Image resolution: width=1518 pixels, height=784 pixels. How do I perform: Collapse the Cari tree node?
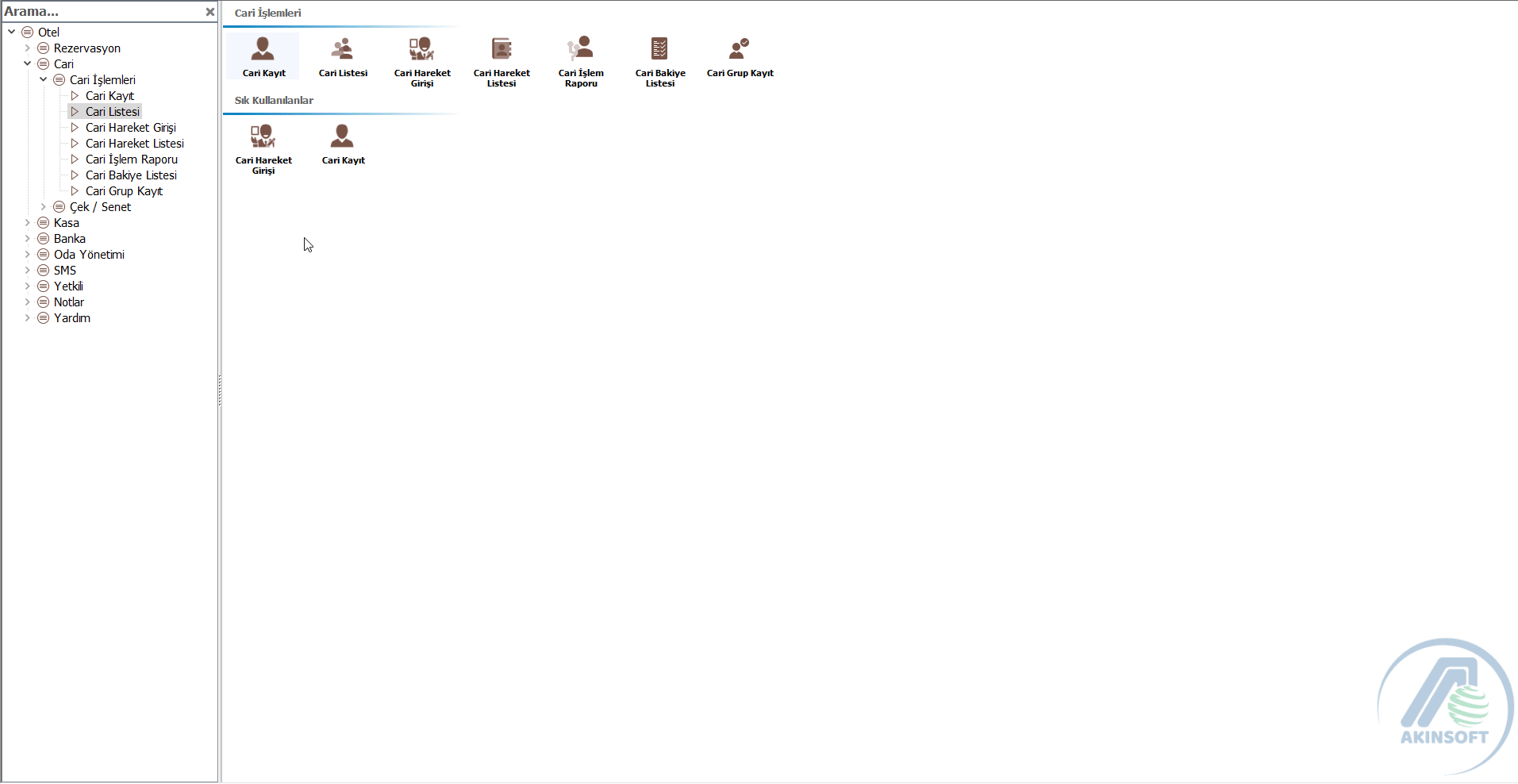27,63
